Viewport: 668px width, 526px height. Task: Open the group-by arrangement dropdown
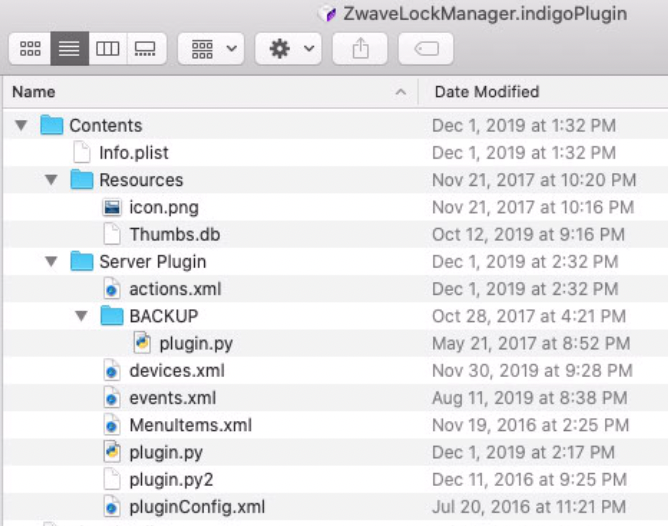(211, 49)
